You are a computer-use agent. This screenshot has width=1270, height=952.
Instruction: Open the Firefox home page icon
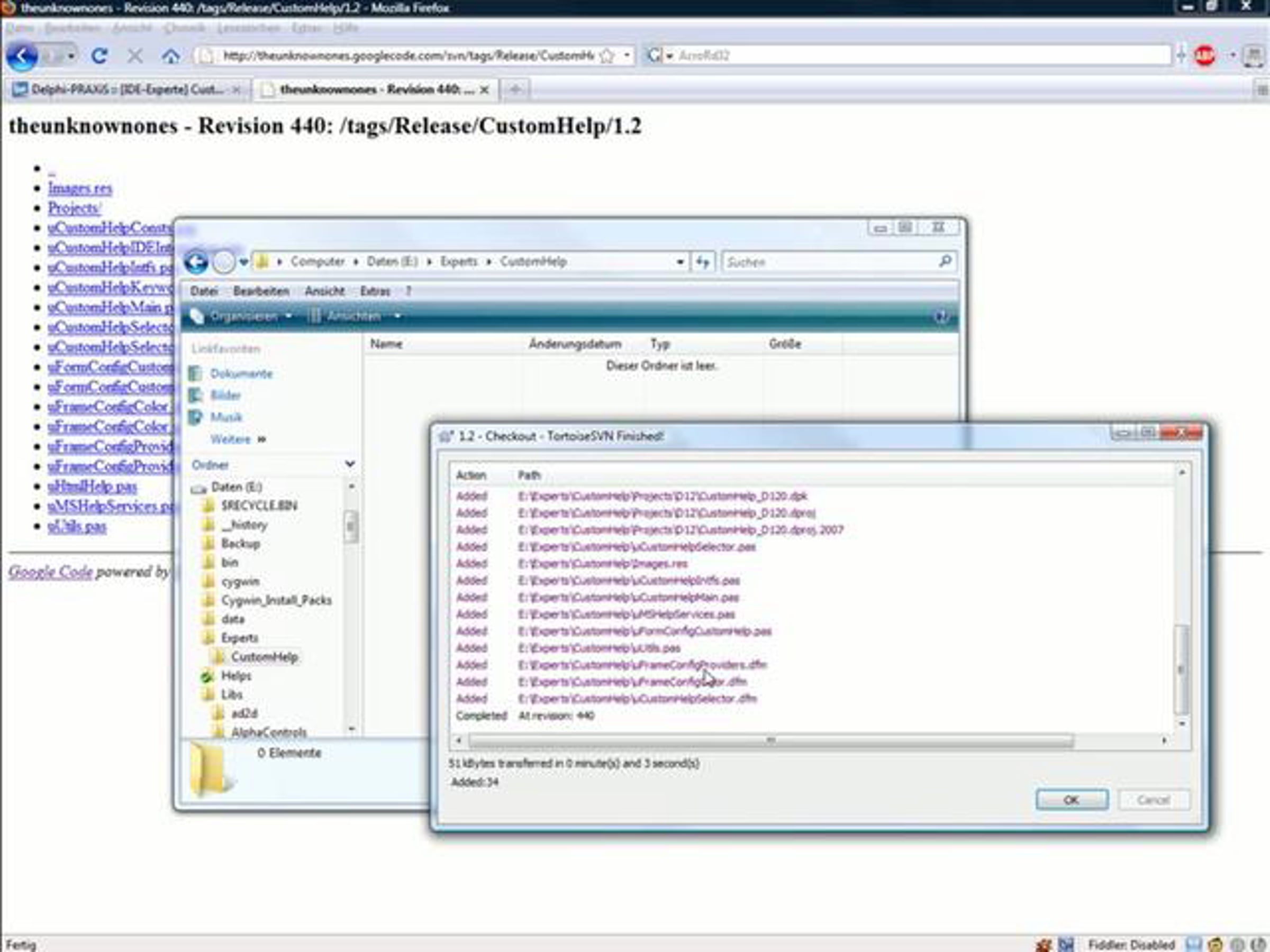[x=170, y=56]
